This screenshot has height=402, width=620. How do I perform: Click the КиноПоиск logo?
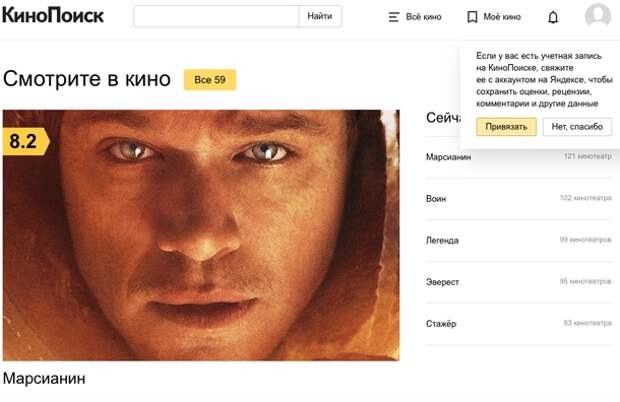coord(53,16)
